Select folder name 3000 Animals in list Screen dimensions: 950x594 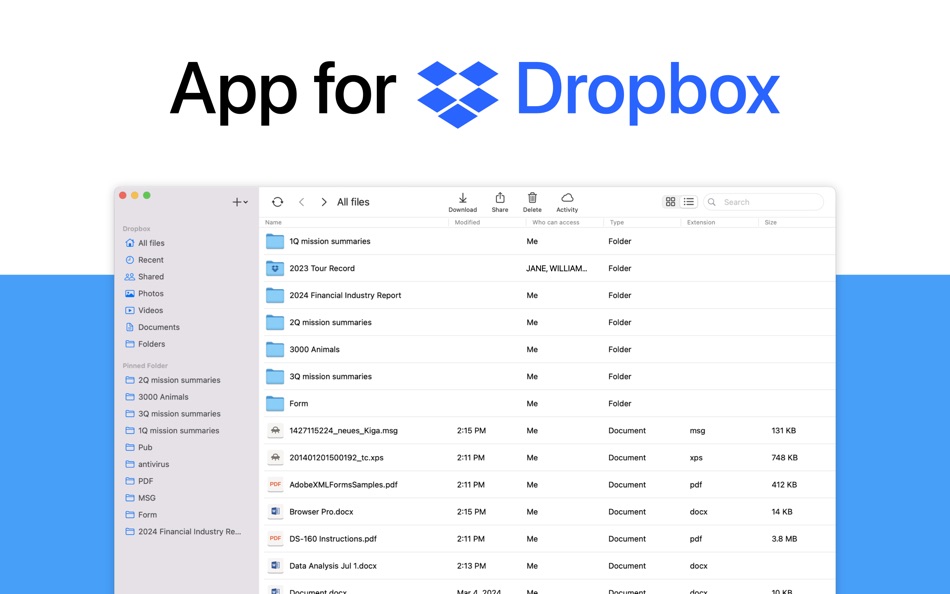[314, 350]
